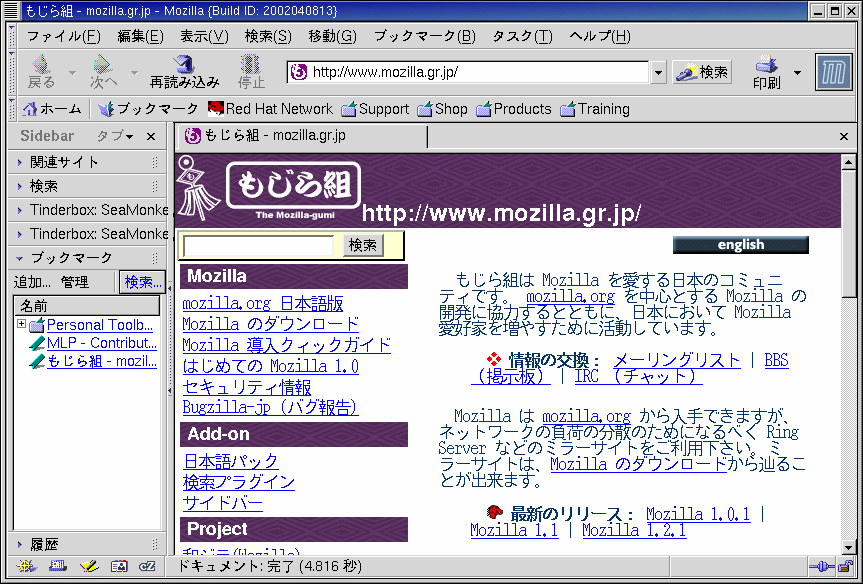
Task: Click the 検索... button in sidebar bookmarks panel
Action: (x=143, y=282)
